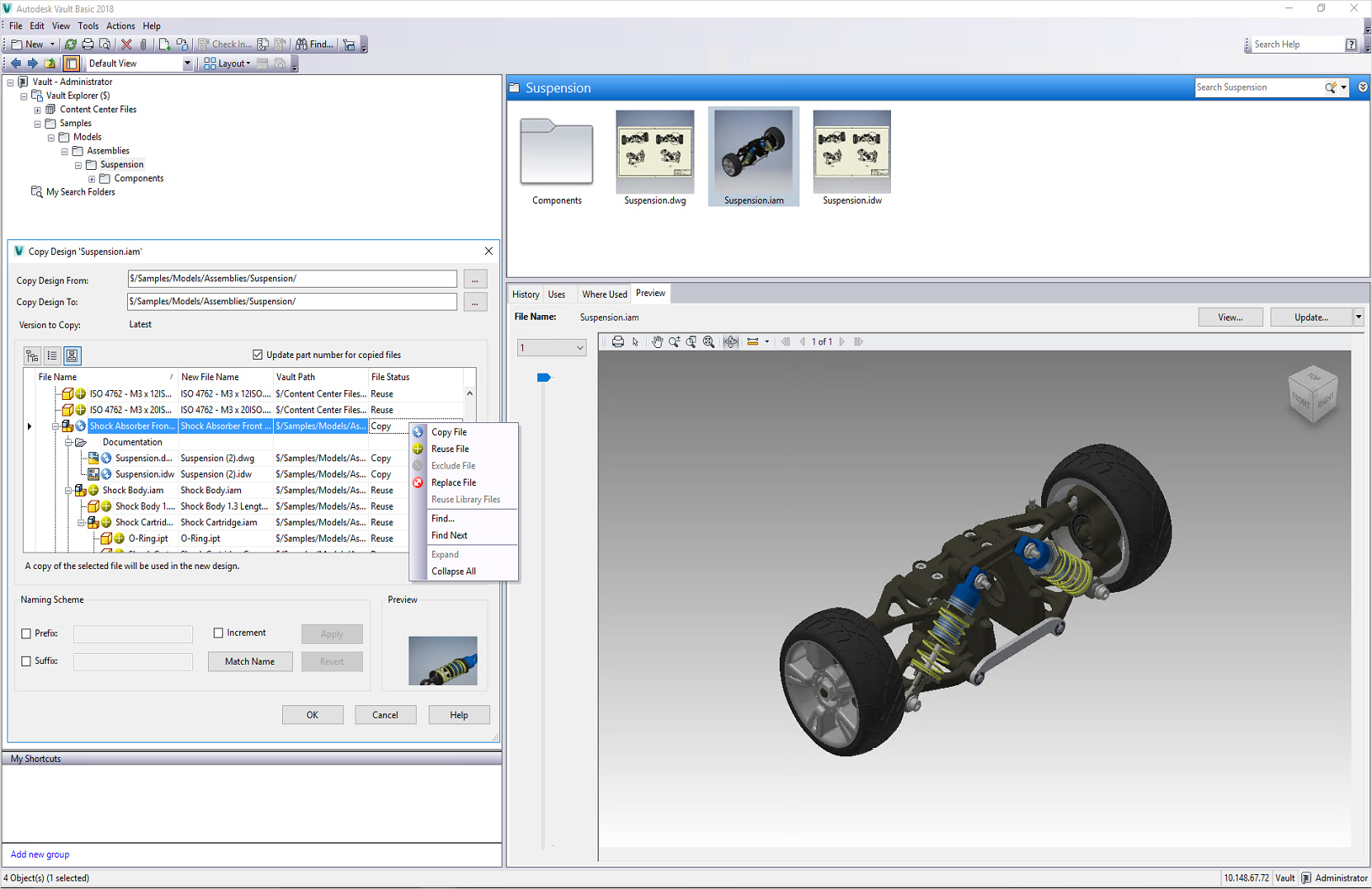This screenshot has height=889, width=1372.
Task: Open the Layout dropdown menu
Action: (228, 63)
